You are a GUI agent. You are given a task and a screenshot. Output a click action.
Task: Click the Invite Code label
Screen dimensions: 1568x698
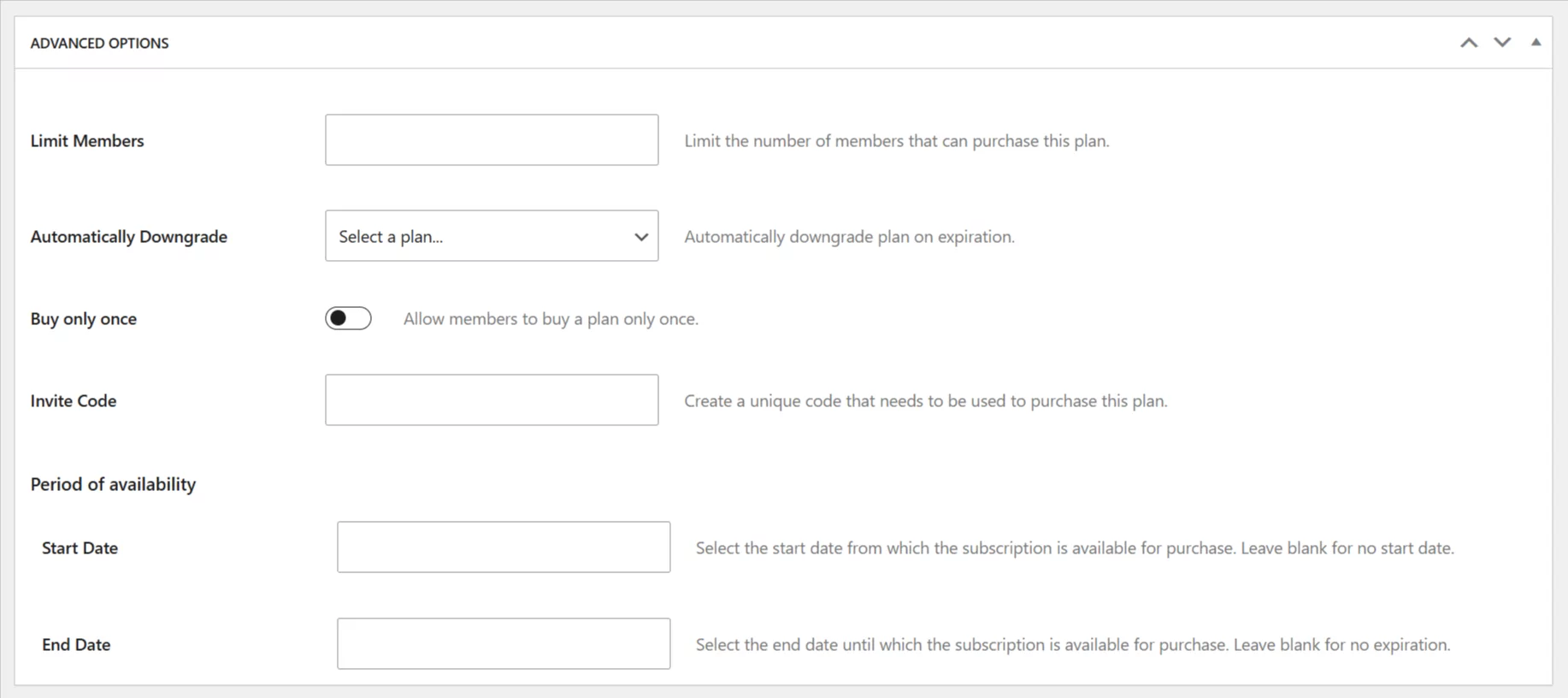(74, 401)
